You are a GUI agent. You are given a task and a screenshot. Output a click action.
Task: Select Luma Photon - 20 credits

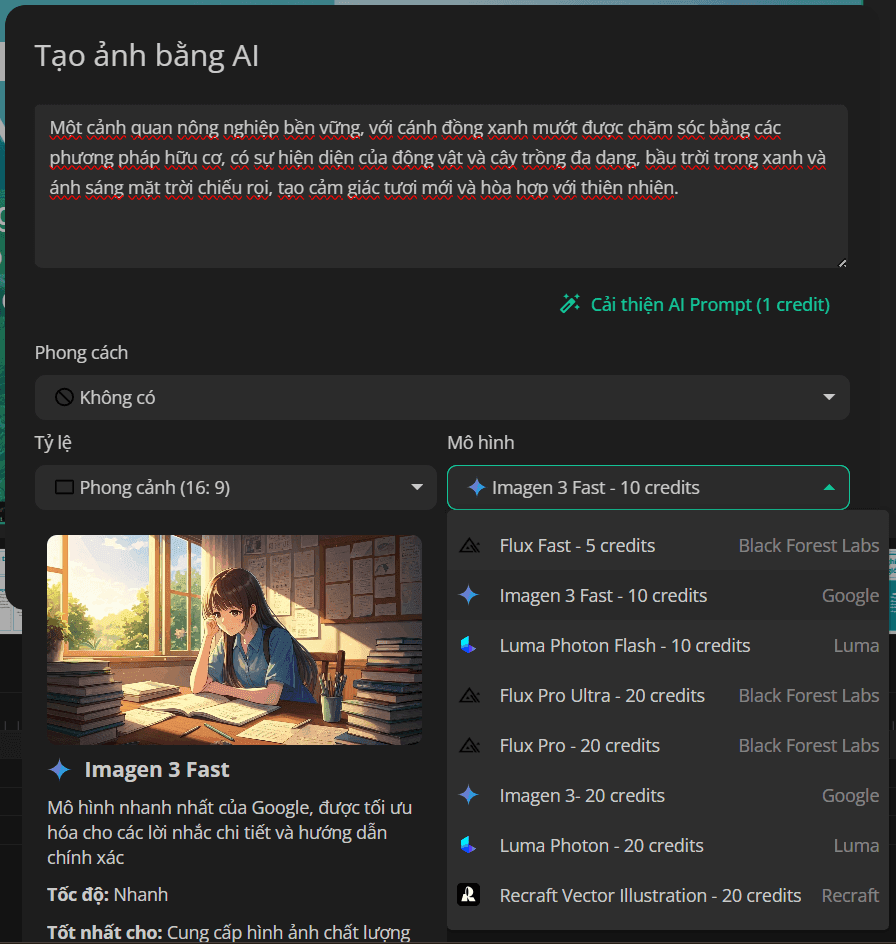[x=668, y=845]
